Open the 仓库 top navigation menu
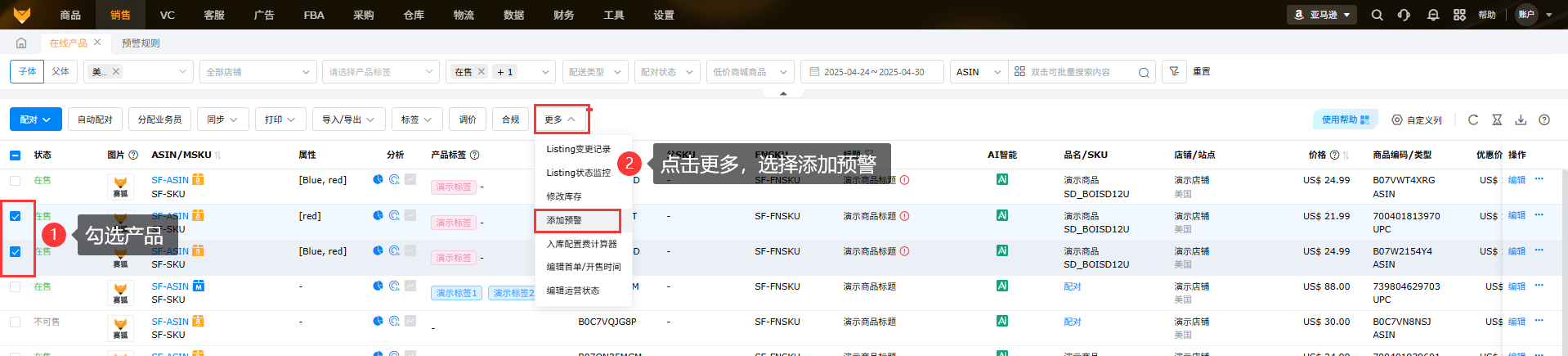The image size is (1568, 356). click(x=414, y=15)
